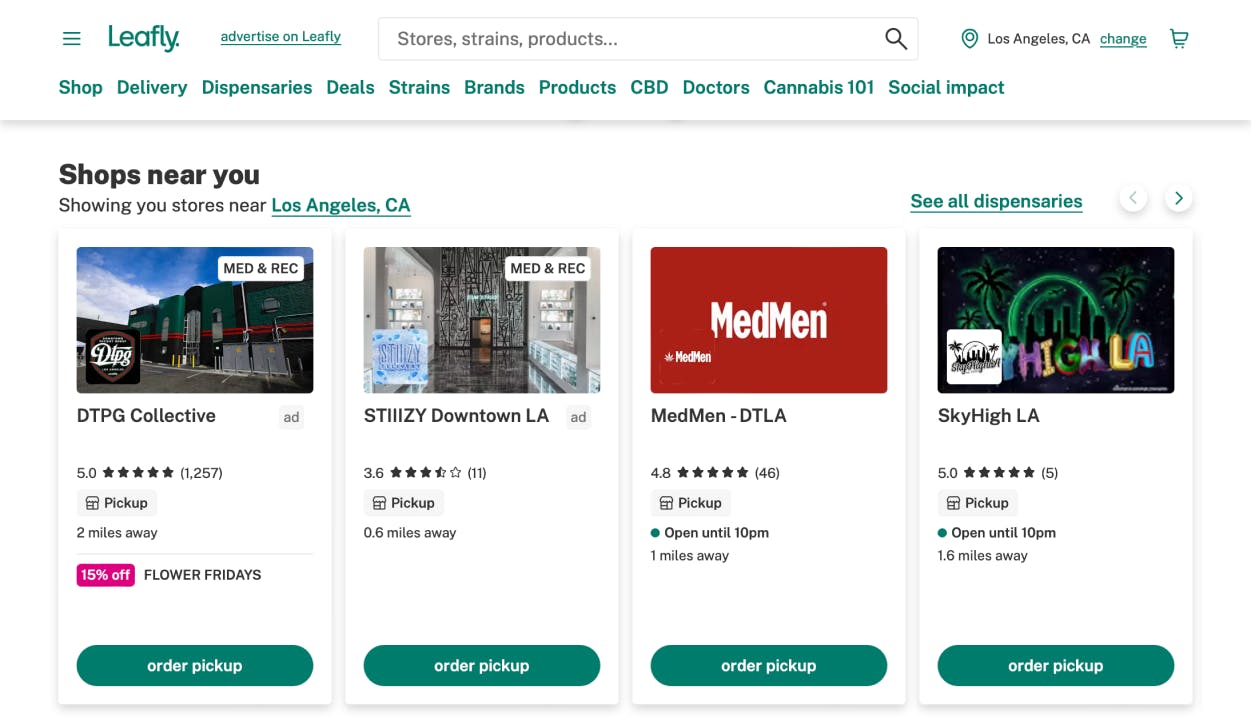Click the Pickup tag on MedMen - DTLA

tap(691, 503)
